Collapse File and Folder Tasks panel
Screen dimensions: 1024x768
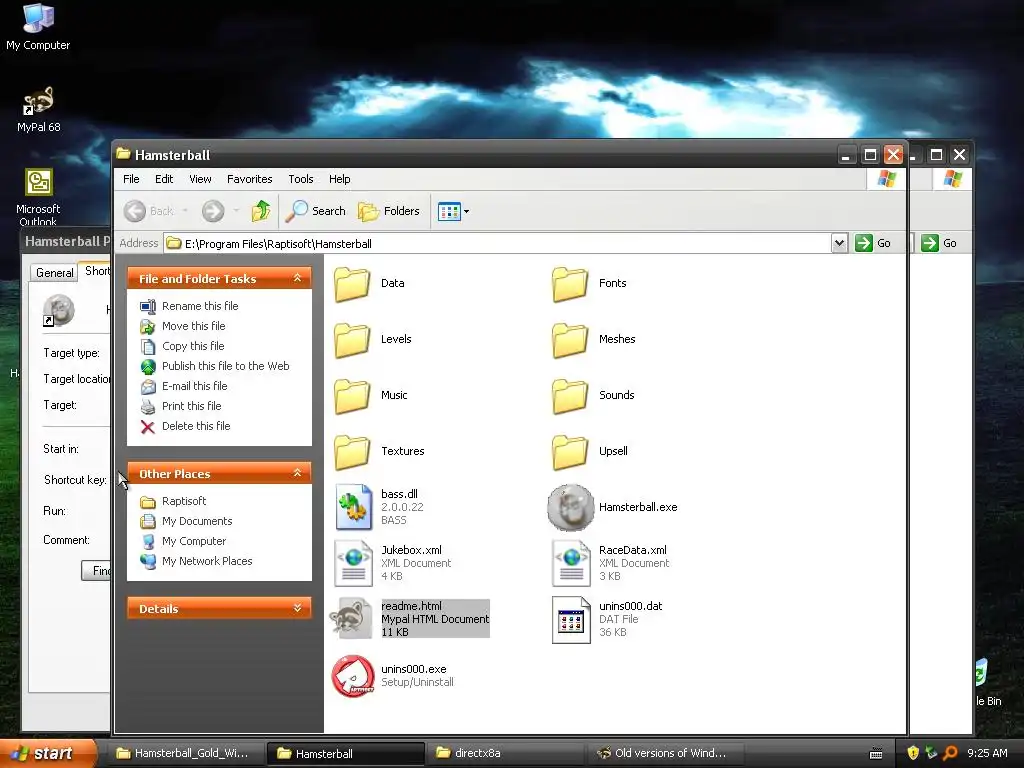pos(297,278)
